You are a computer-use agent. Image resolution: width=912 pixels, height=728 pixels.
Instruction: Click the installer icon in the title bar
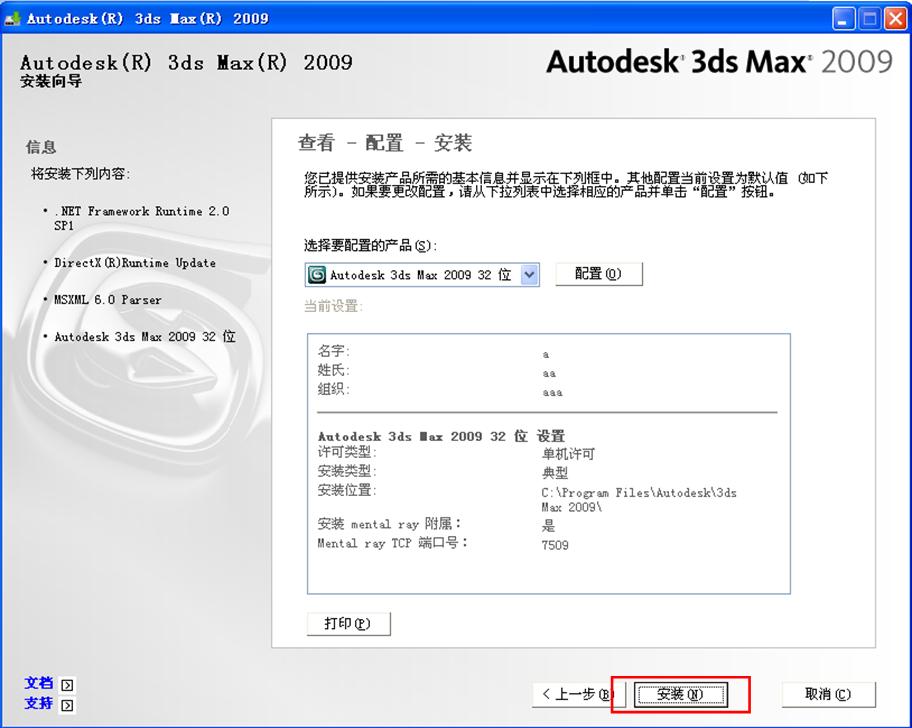[12, 19]
